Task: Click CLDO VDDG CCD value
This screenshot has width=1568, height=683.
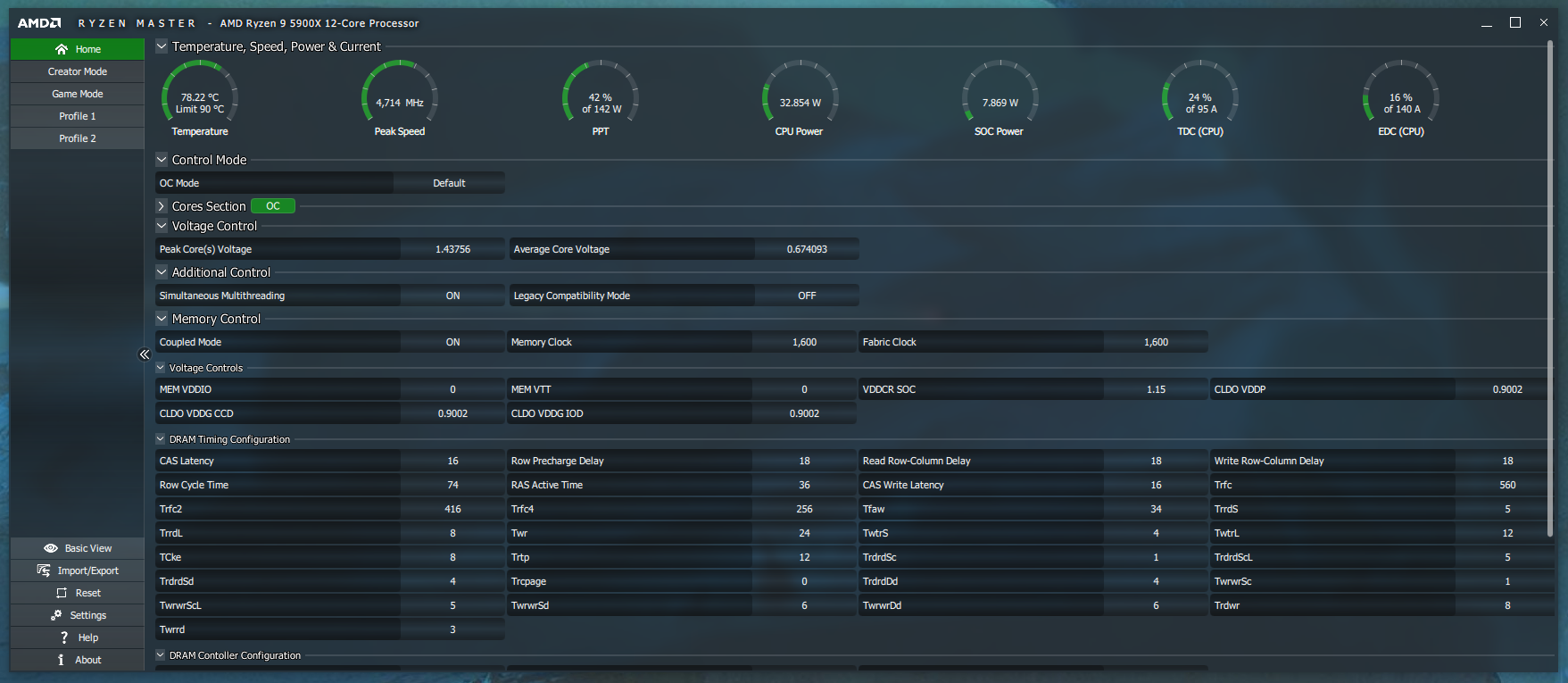Action: 452,413
